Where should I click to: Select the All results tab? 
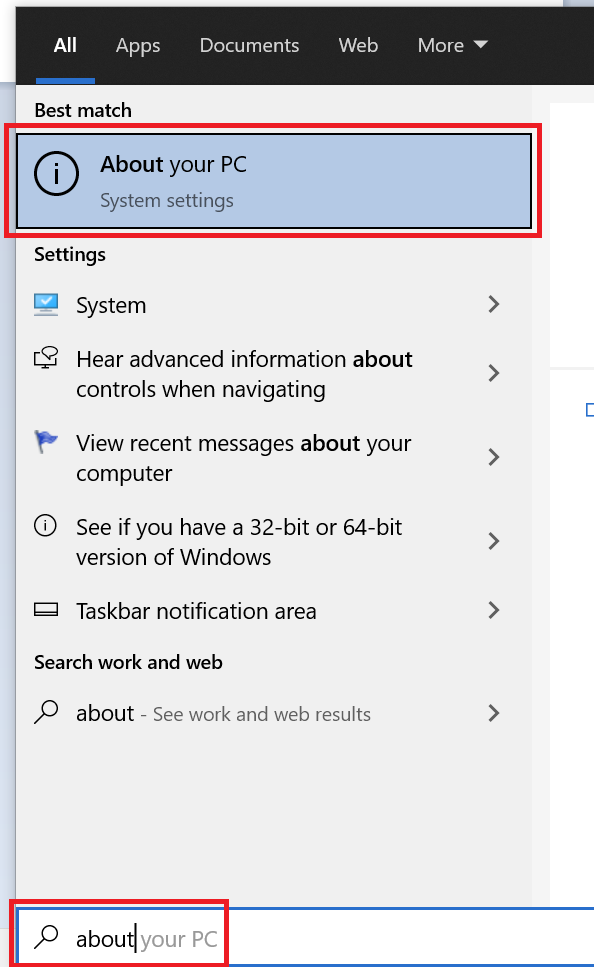(64, 45)
